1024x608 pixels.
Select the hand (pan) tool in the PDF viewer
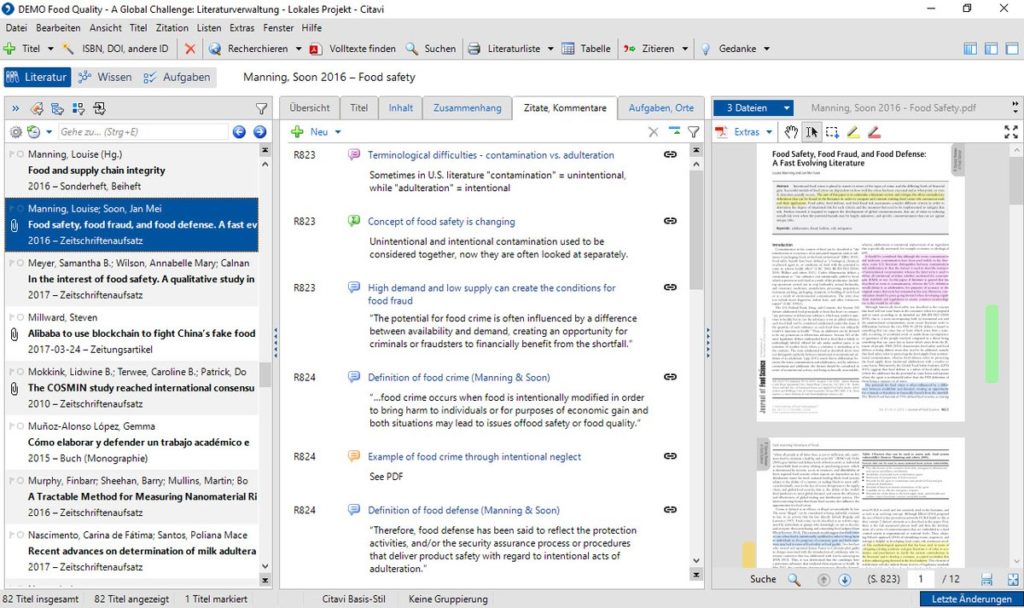(x=790, y=131)
